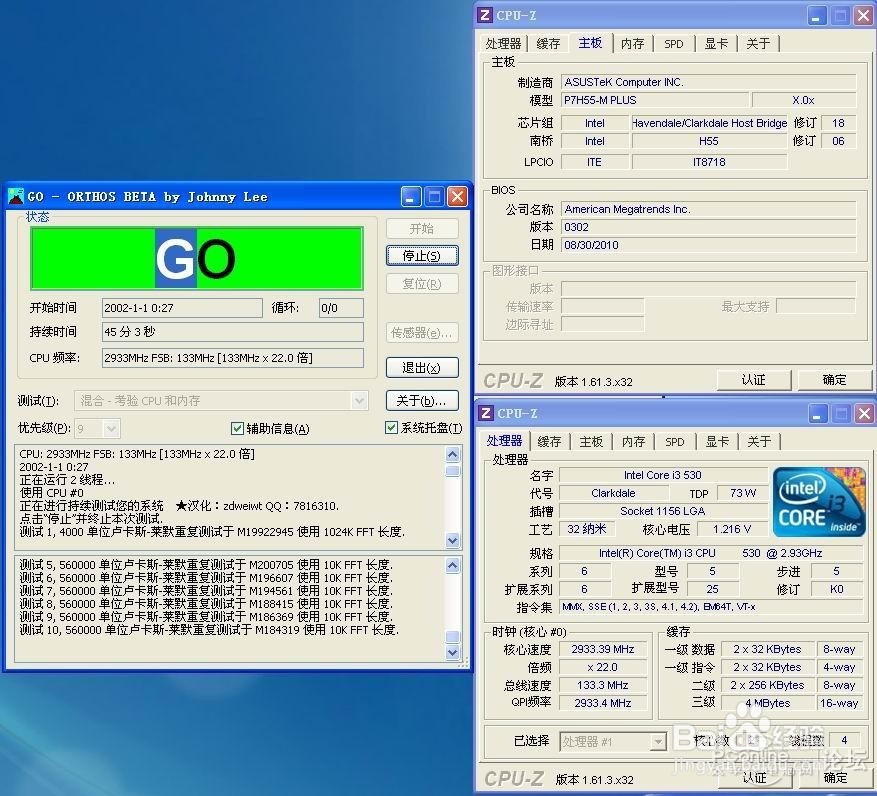877x796 pixels.
Task: Click 认证 in top CPU-Z window
Action: pyautogui.click(x=753, y=380)
